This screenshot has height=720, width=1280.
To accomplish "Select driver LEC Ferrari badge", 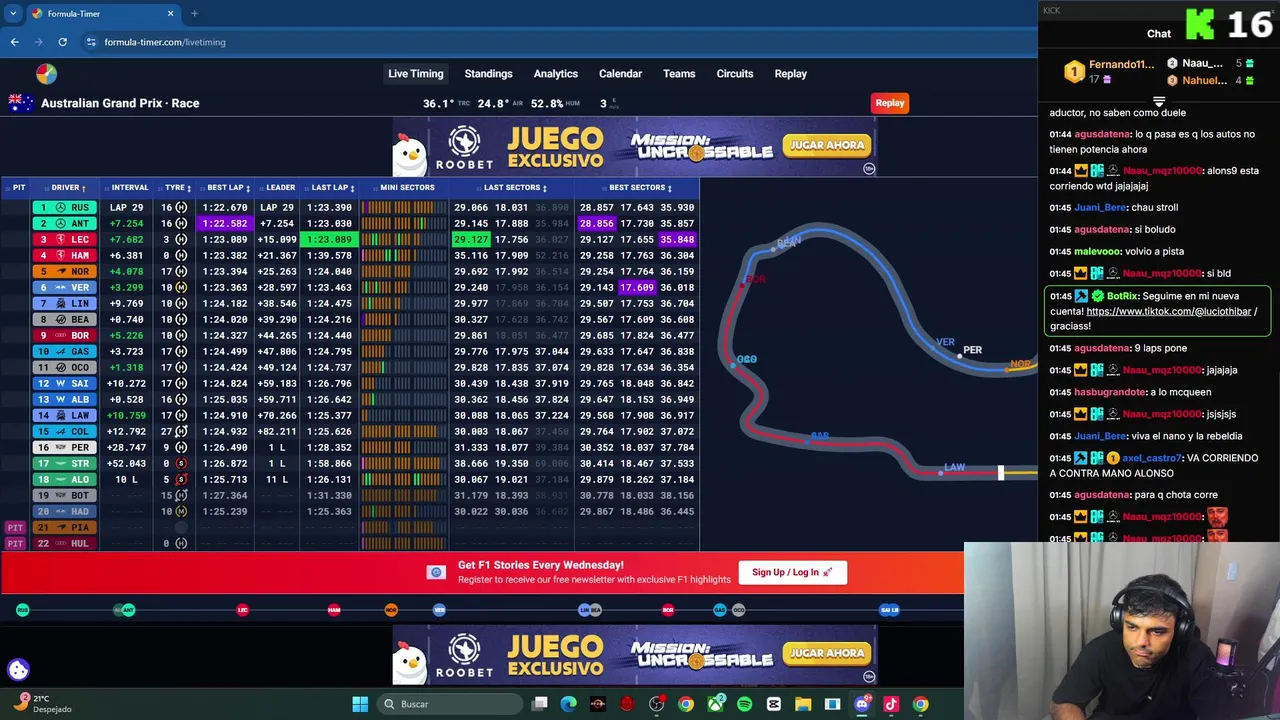I will tap(64, 239).
